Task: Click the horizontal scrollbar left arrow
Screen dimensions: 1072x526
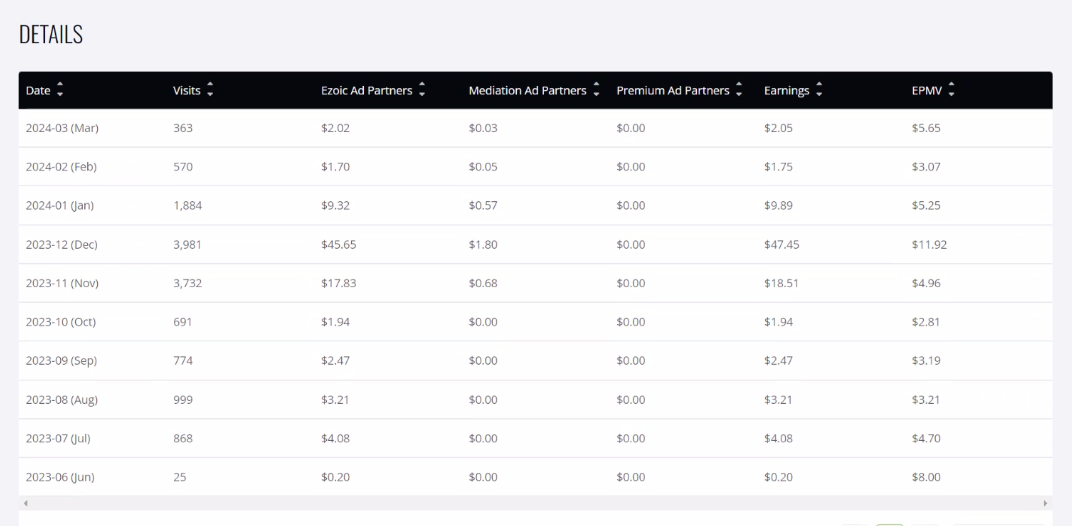Action: point(26,503)
